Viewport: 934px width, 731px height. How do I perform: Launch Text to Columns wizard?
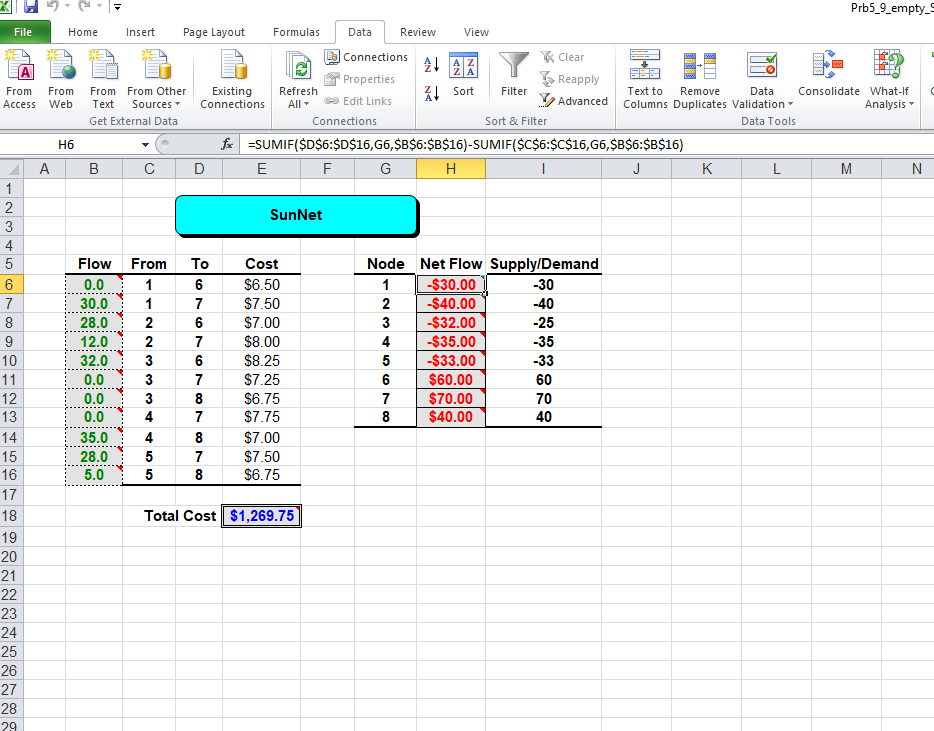[645, 79]
